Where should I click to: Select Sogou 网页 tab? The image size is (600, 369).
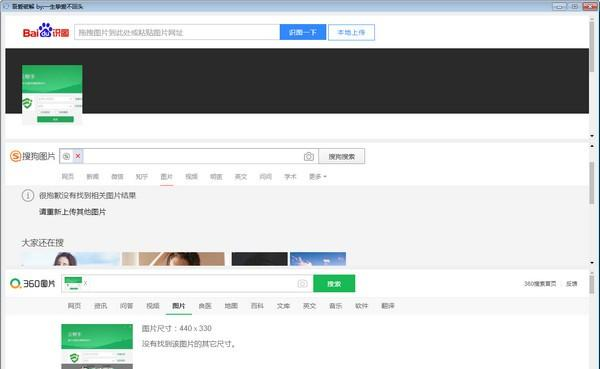coord(68,176)
